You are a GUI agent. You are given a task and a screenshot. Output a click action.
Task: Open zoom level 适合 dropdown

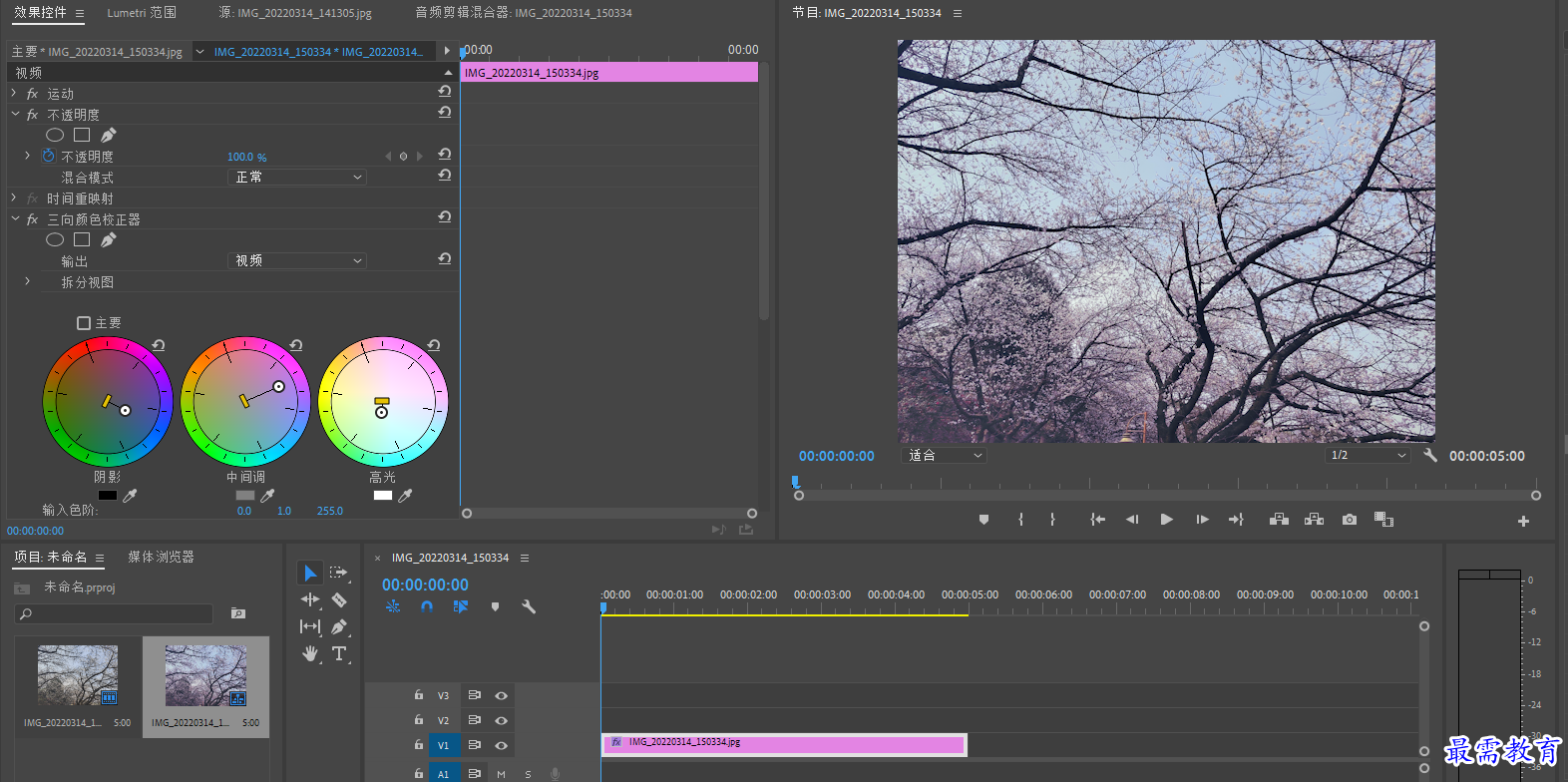pos(944,455)
